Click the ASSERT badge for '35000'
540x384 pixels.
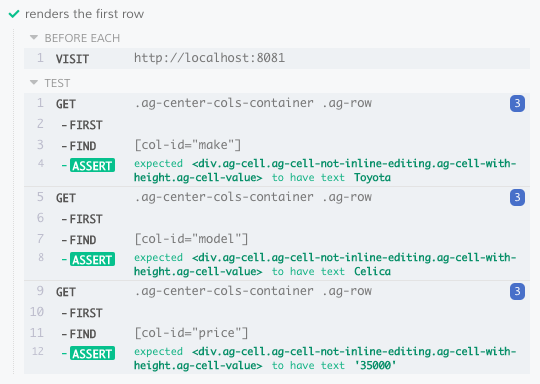(x=92, y=353)
